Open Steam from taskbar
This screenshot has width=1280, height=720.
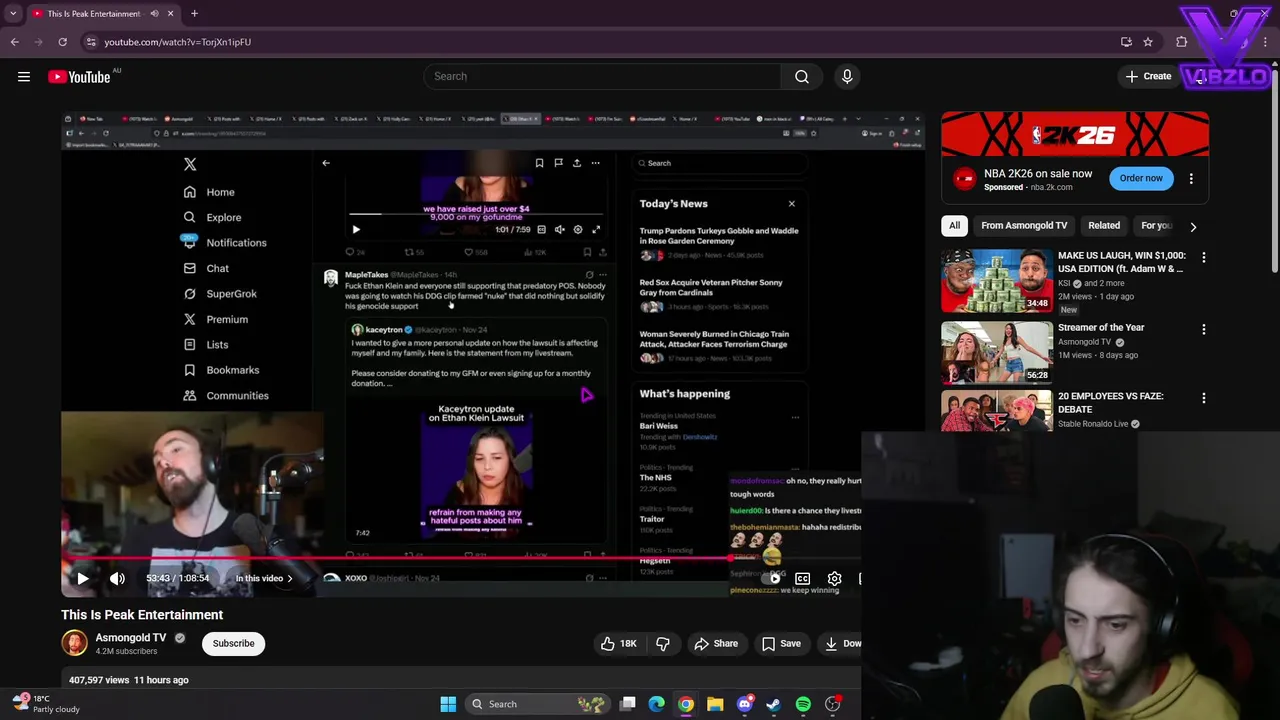point(773,704)
